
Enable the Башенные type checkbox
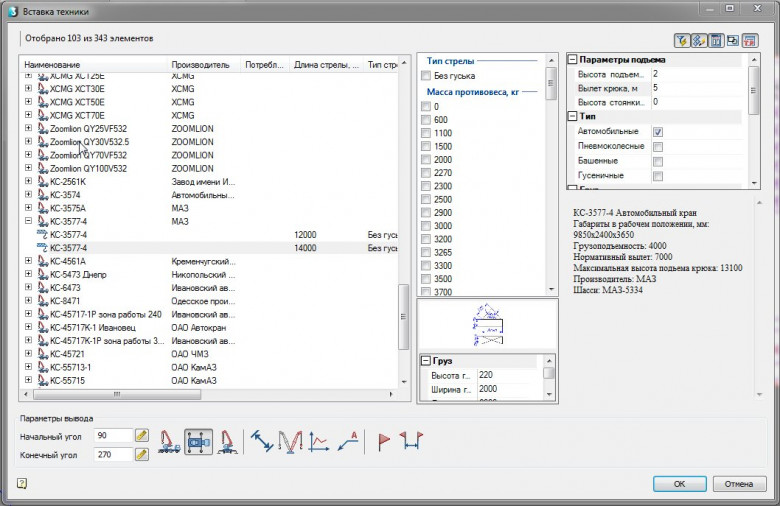(658, 162)
